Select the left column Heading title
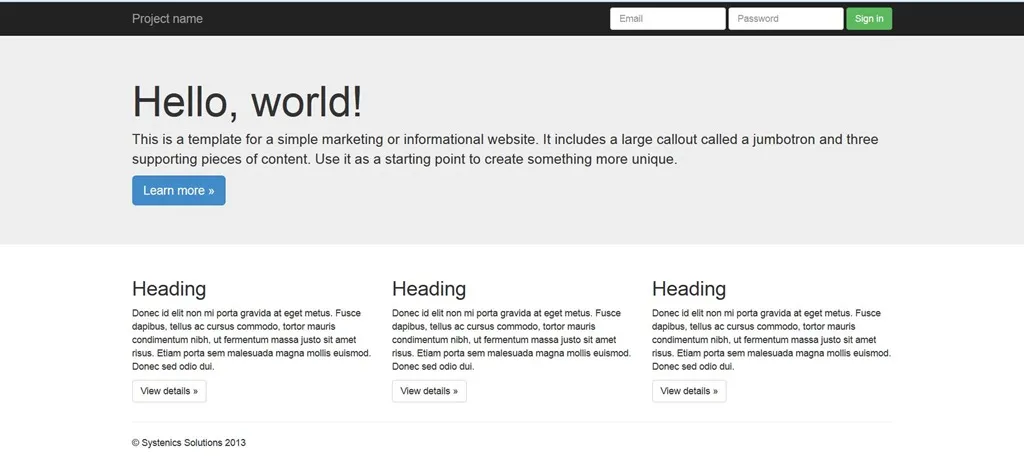This screenshot has height=462, width=1024. point(169,289)
